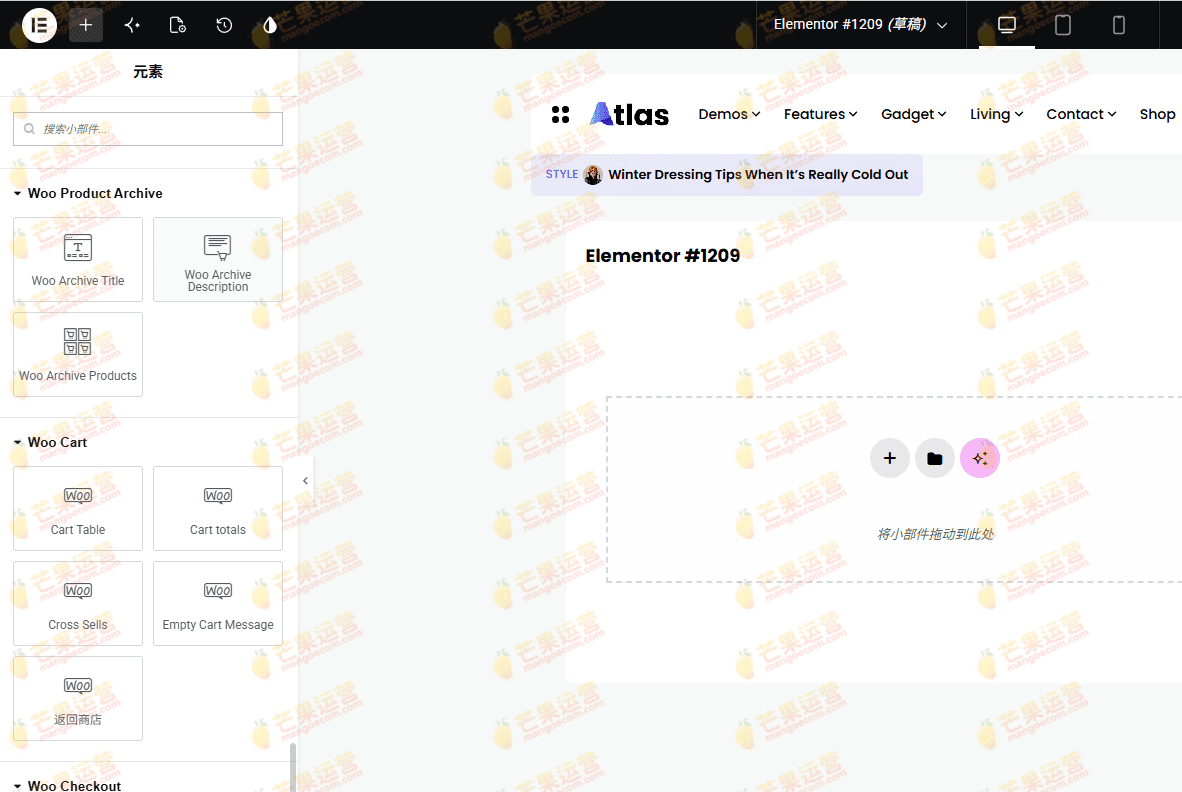
Task: Click the Atlas site logo
Action: [629, 115]
